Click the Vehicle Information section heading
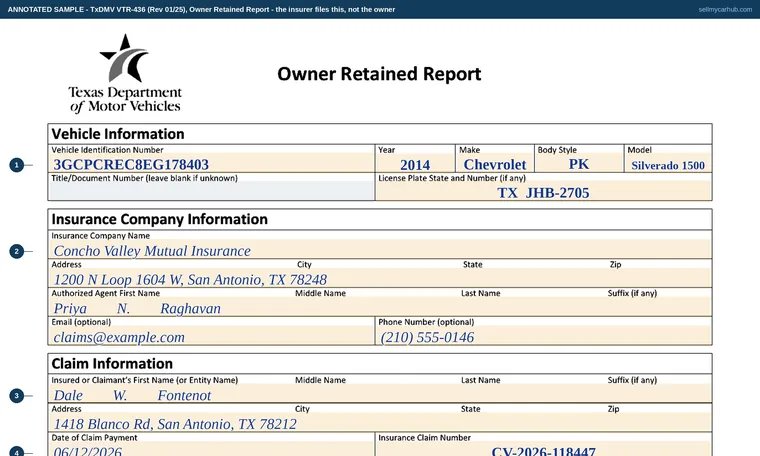The height and width of the screenshot is (456, 760). 118,134
